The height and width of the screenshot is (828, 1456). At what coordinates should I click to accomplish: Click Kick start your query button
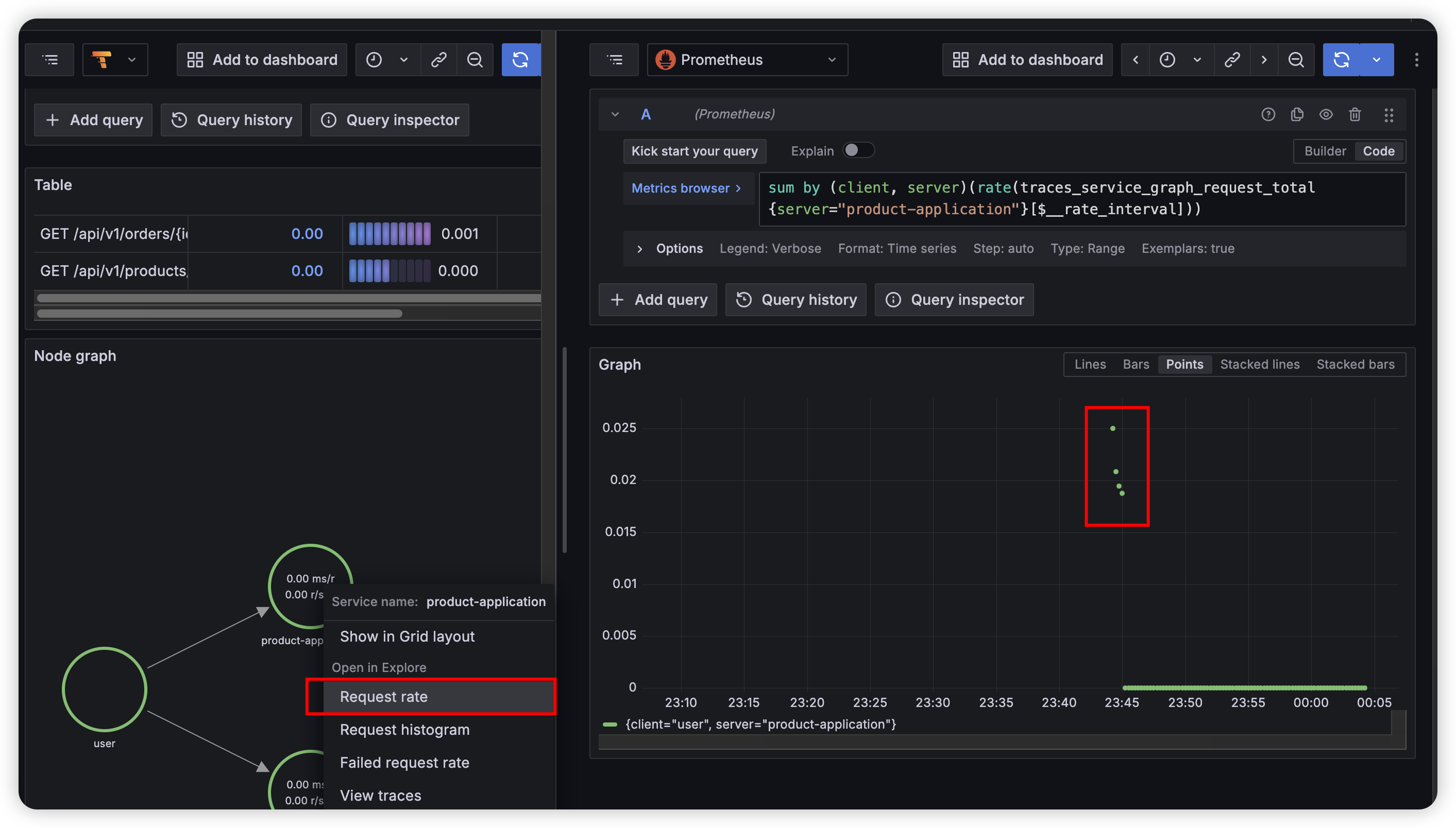tap(694, 151)
